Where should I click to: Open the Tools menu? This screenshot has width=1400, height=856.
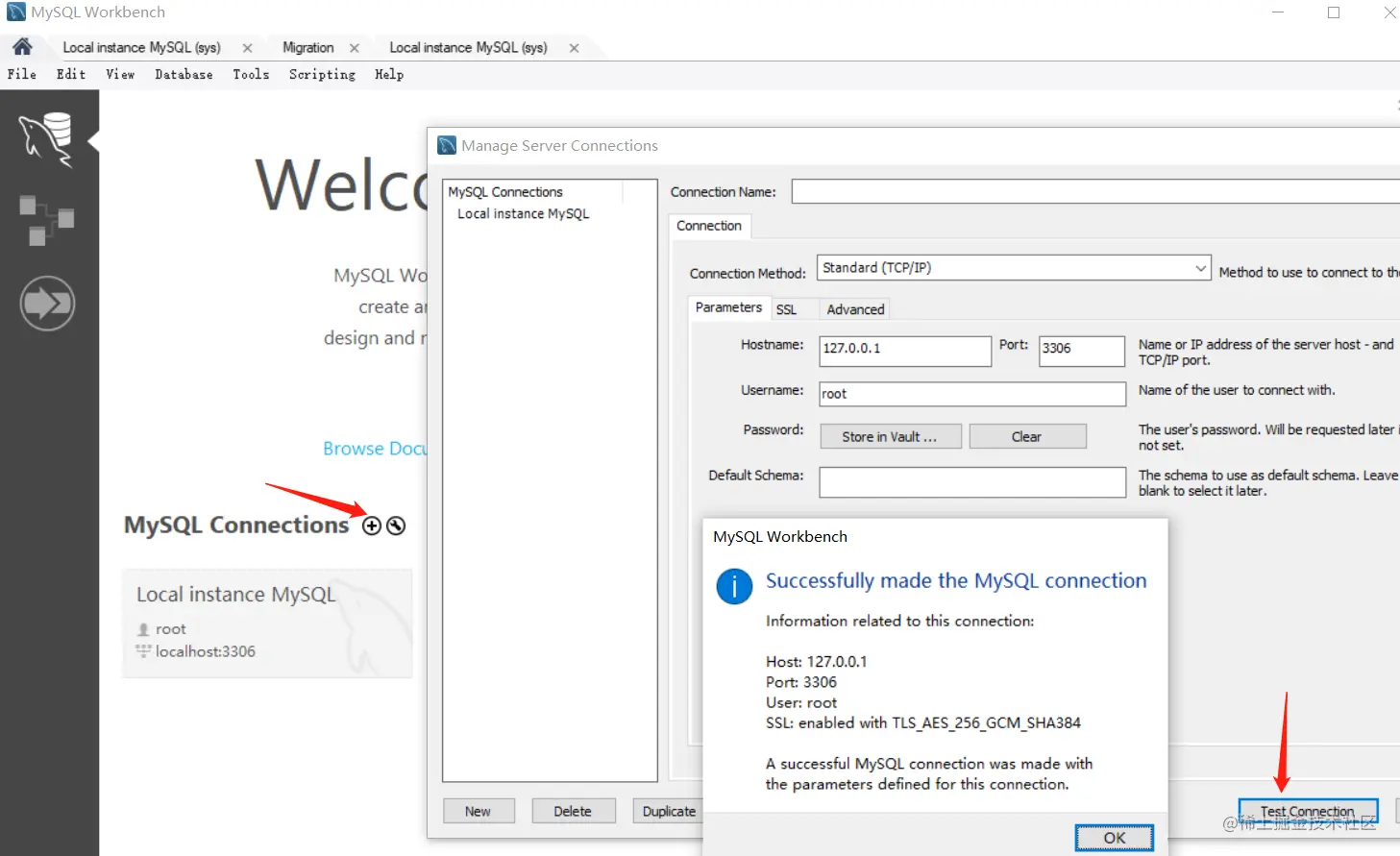[251, 74]
